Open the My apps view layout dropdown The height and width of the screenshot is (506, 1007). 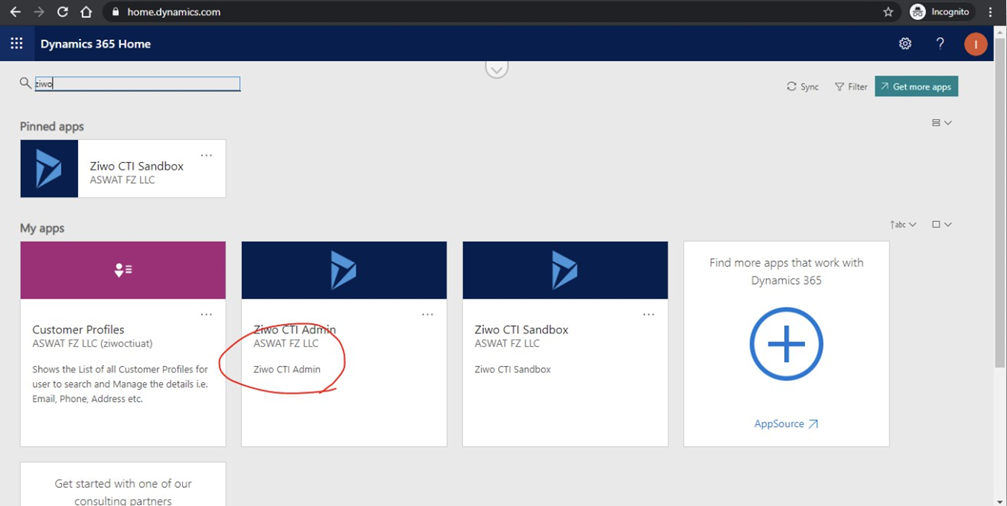[x=941, y=225]
